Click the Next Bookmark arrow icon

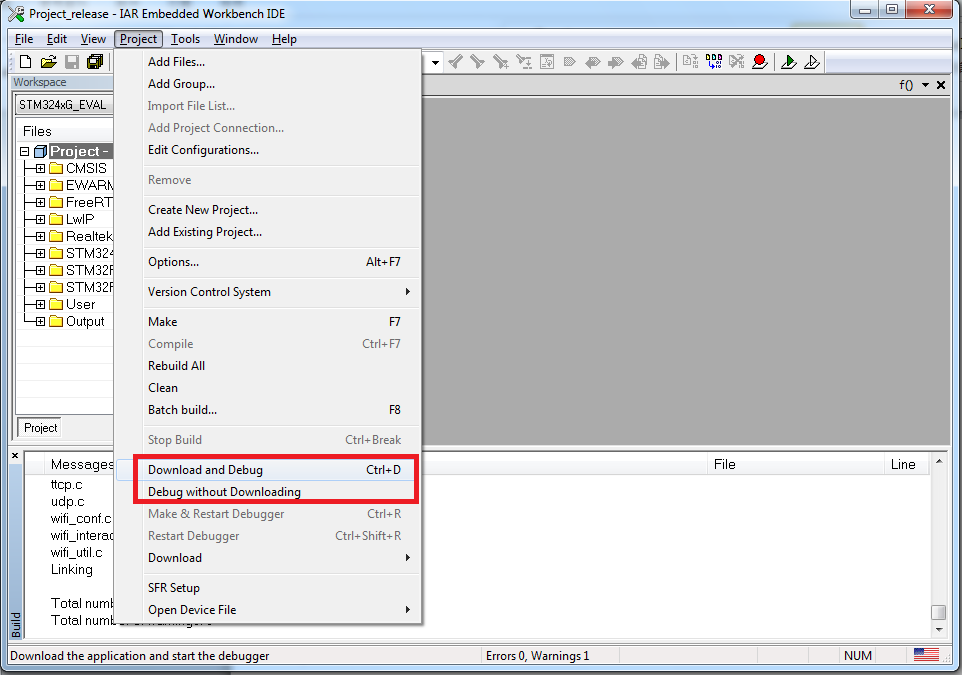[615, 61]
